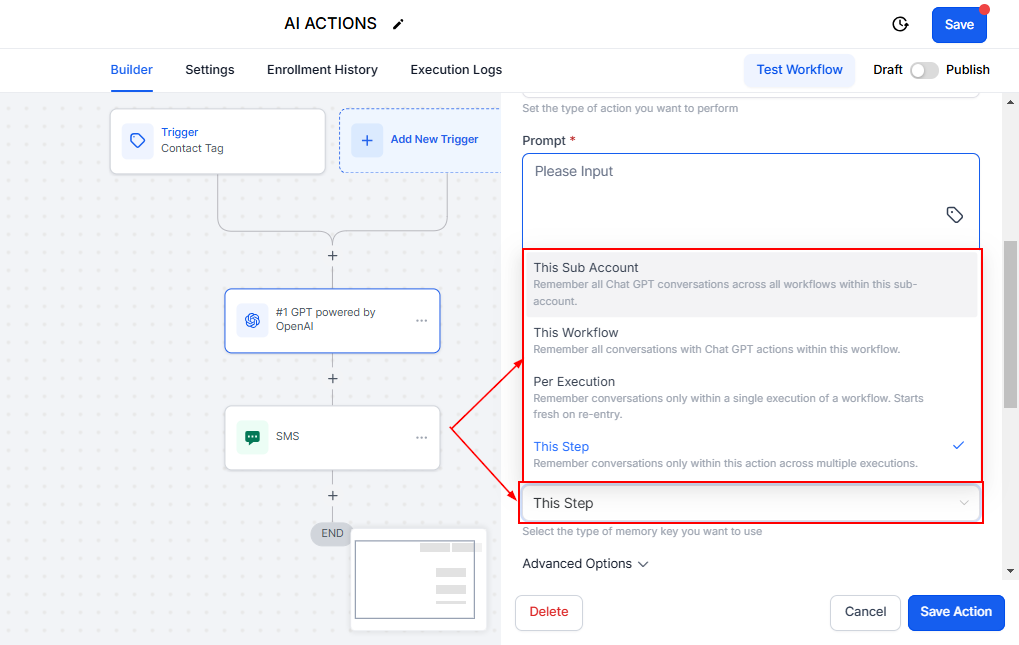Click 'Set the type of action' hint text
Image resolution: width=1019 pixels, height=645 pixels.
point(630,108)
